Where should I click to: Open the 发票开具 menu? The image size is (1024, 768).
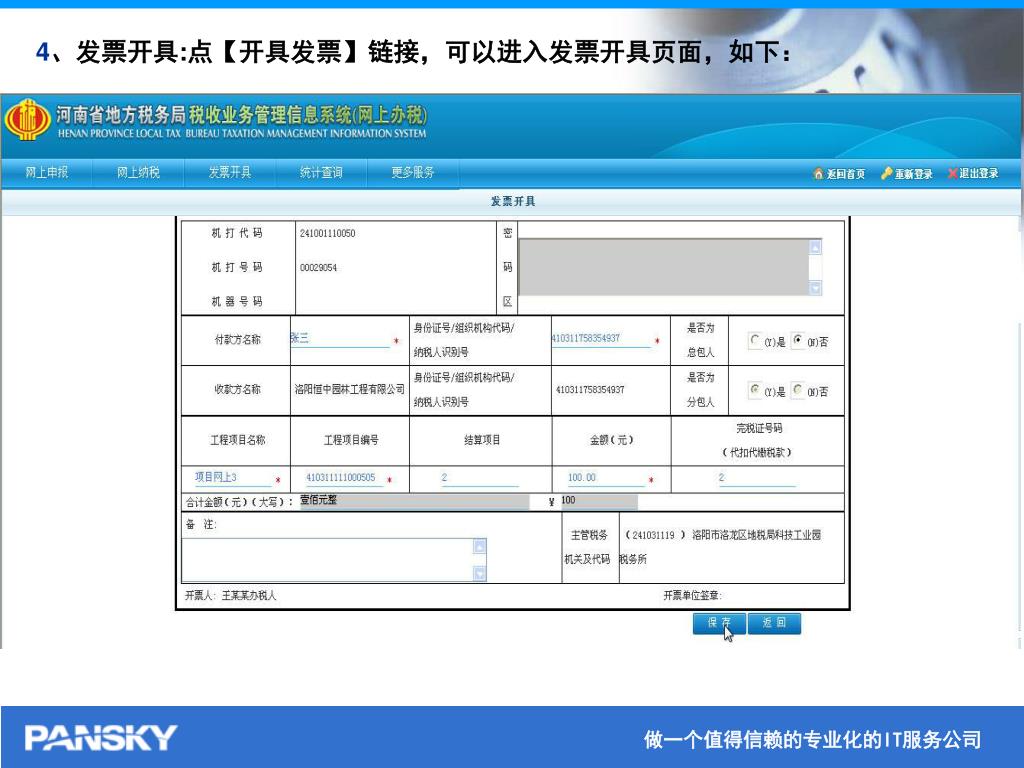coord(230,172)
